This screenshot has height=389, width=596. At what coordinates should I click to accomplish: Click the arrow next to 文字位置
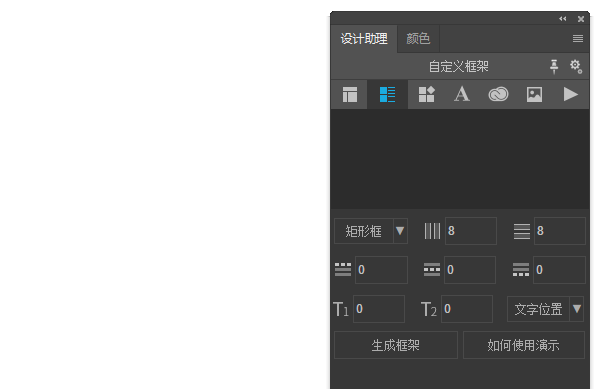click(x=577, y=309)
